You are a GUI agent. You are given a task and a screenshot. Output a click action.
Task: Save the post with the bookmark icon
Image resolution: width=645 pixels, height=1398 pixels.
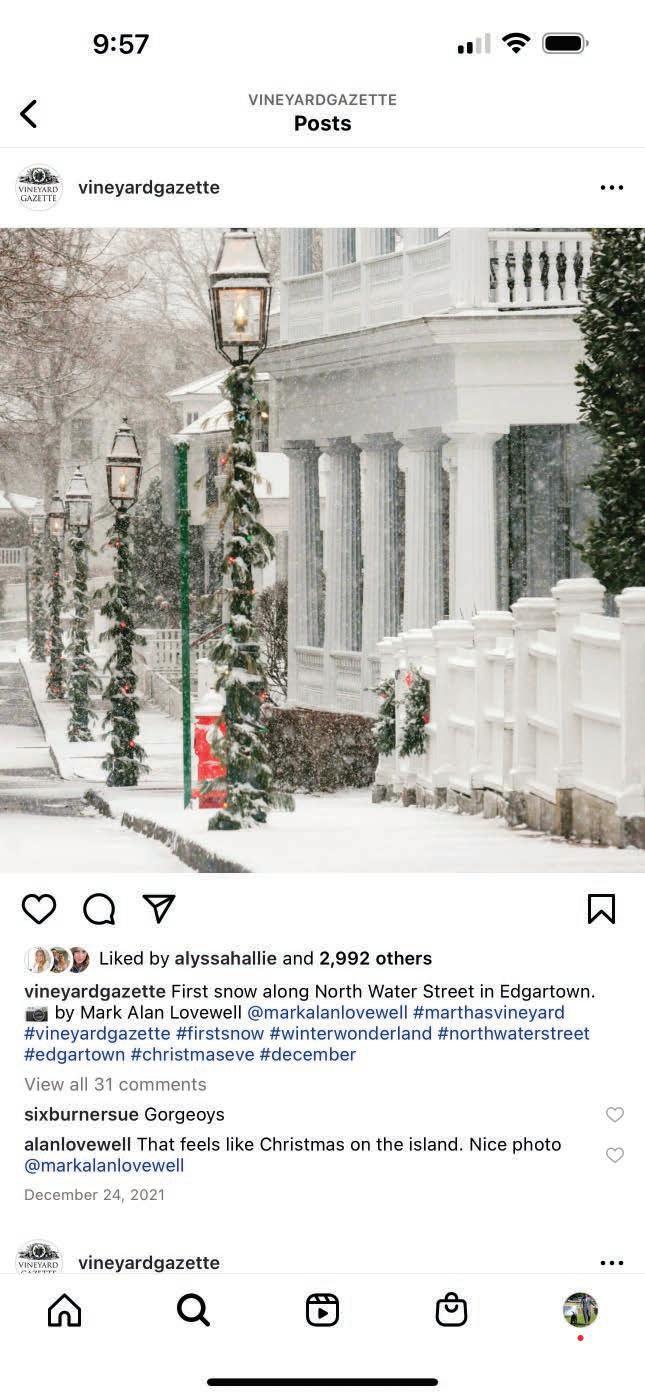pos(601,909)
